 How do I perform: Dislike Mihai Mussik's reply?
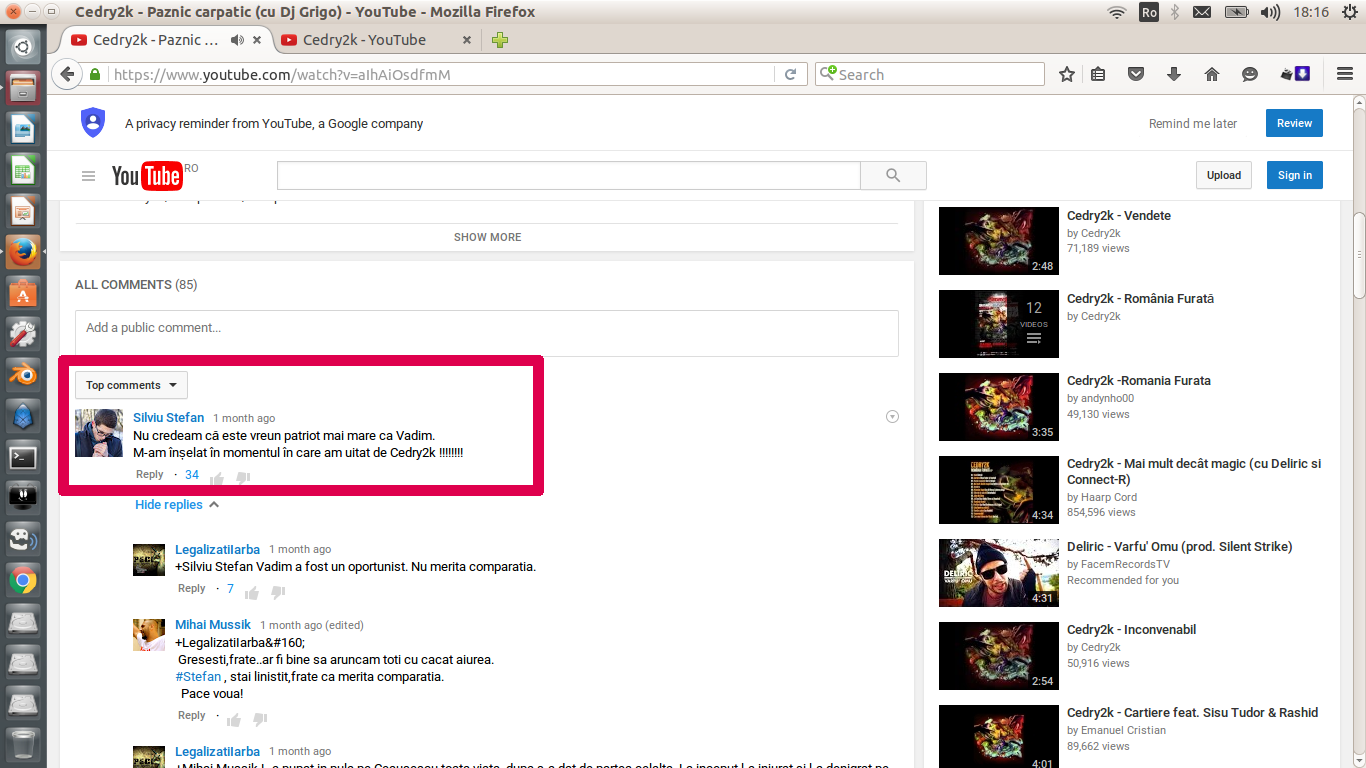point(260,718)
